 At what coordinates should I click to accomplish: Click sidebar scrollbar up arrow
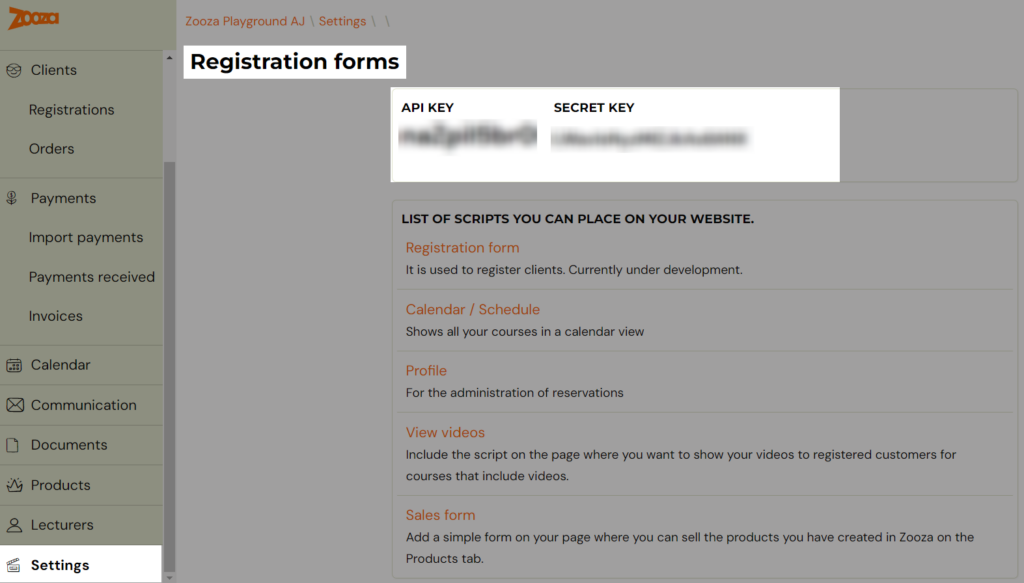point(169,58)
